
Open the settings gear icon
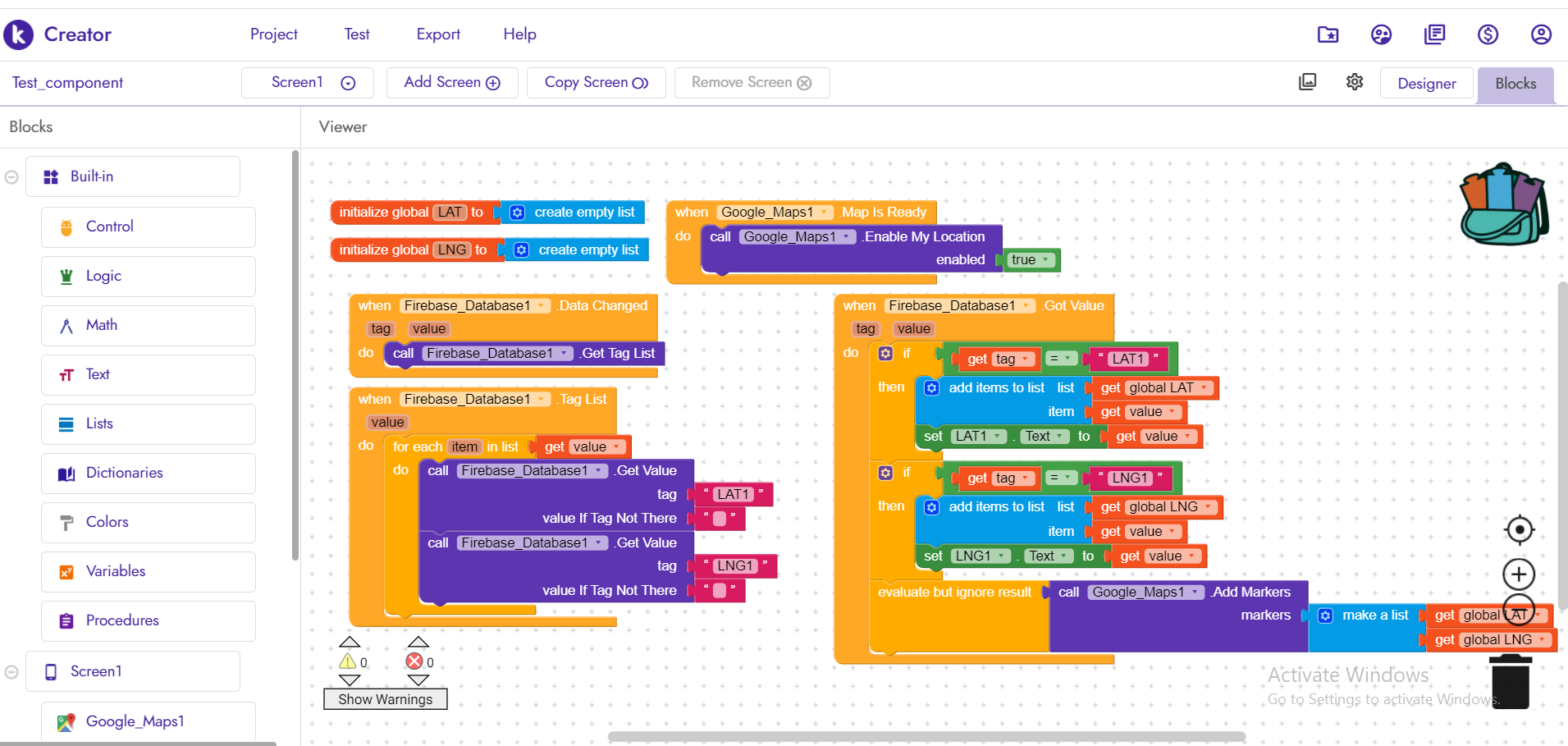point(1355,82)
